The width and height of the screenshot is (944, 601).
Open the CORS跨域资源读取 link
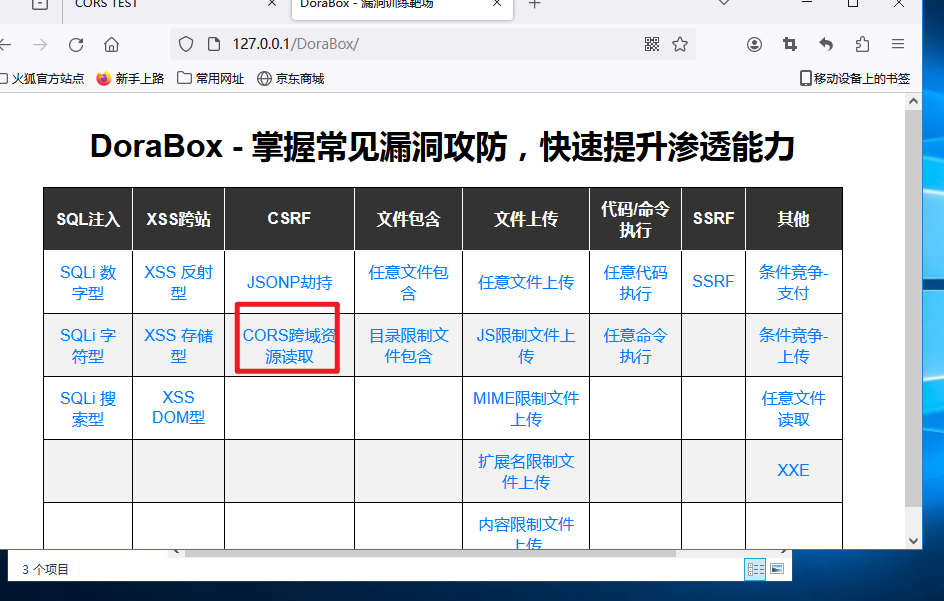click(x=290, y=346)
